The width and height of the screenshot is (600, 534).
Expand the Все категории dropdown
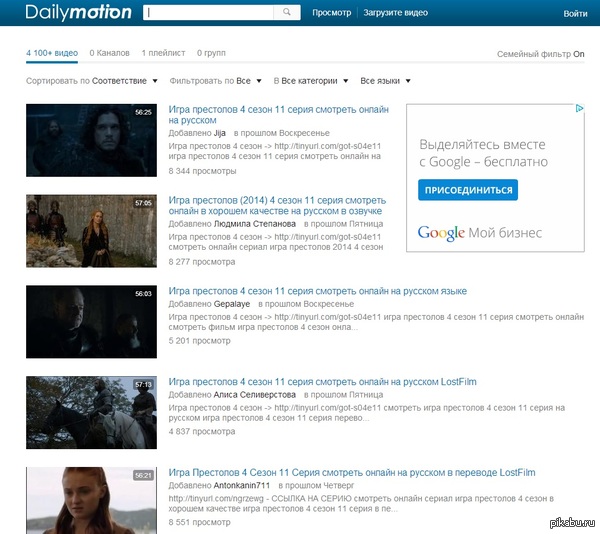pyautogui.click(x=315, y=80)
